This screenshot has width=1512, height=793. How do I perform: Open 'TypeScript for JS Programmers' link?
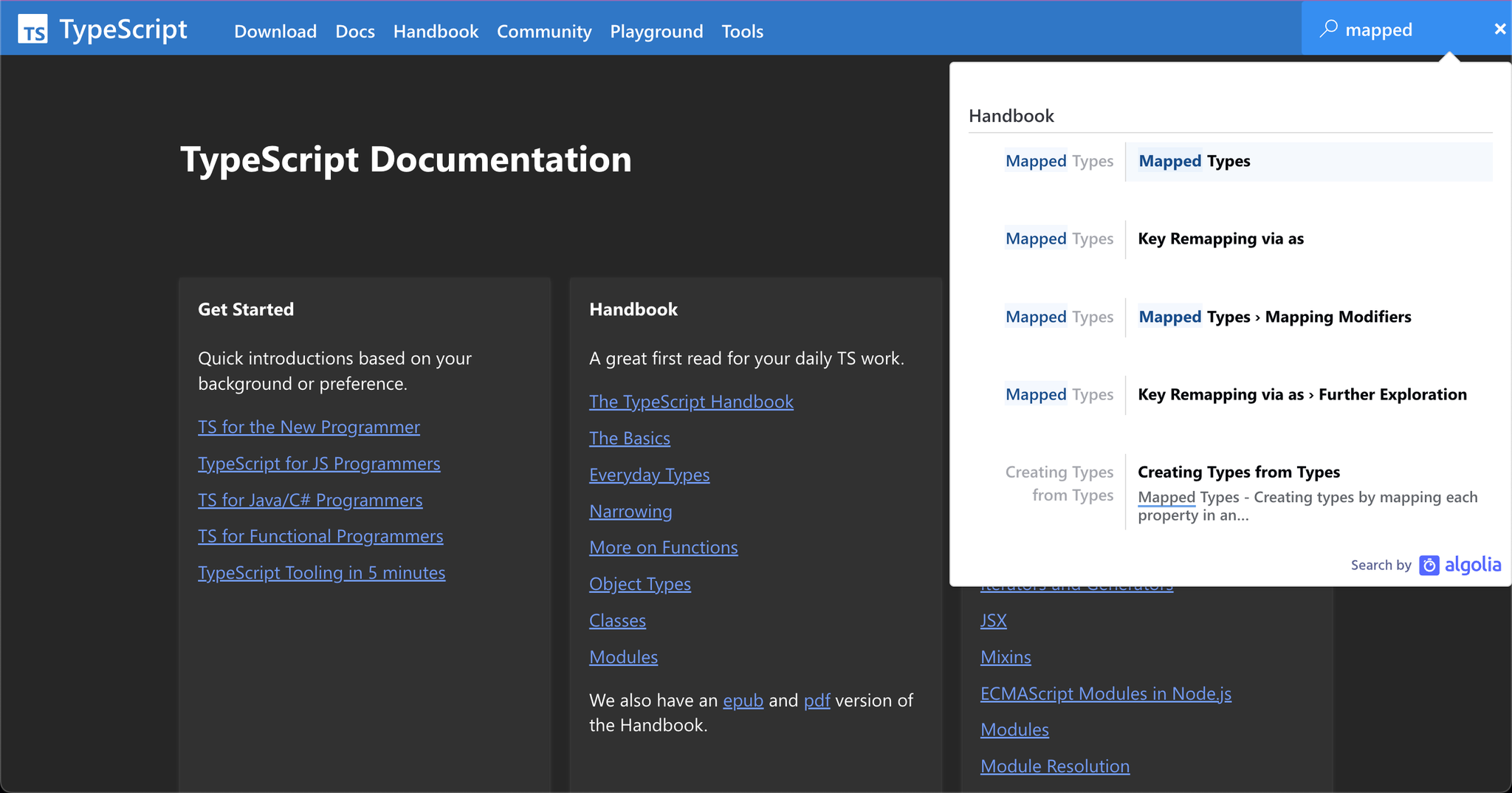tap(319, 464)
